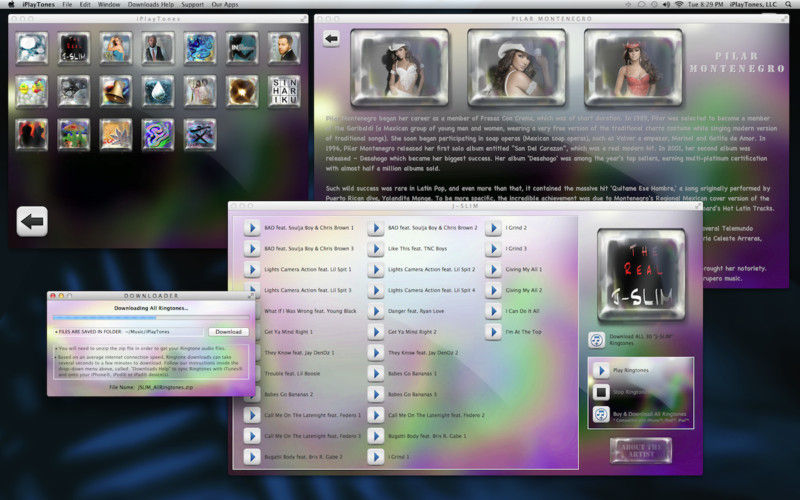Play Babes Go Bananas 1
Image resolution: width=800 pixels, height=500 pixels.
(x=376, y=373)
